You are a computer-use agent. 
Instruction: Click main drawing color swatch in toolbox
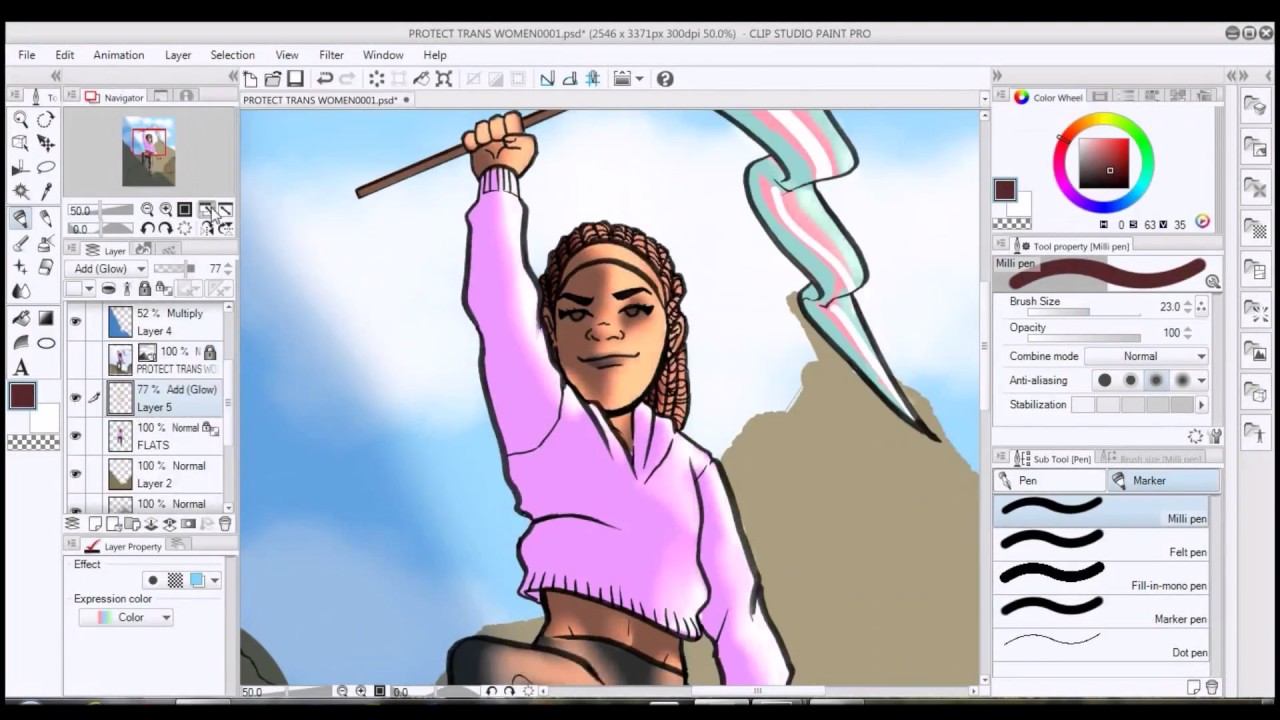coord(22,396)
